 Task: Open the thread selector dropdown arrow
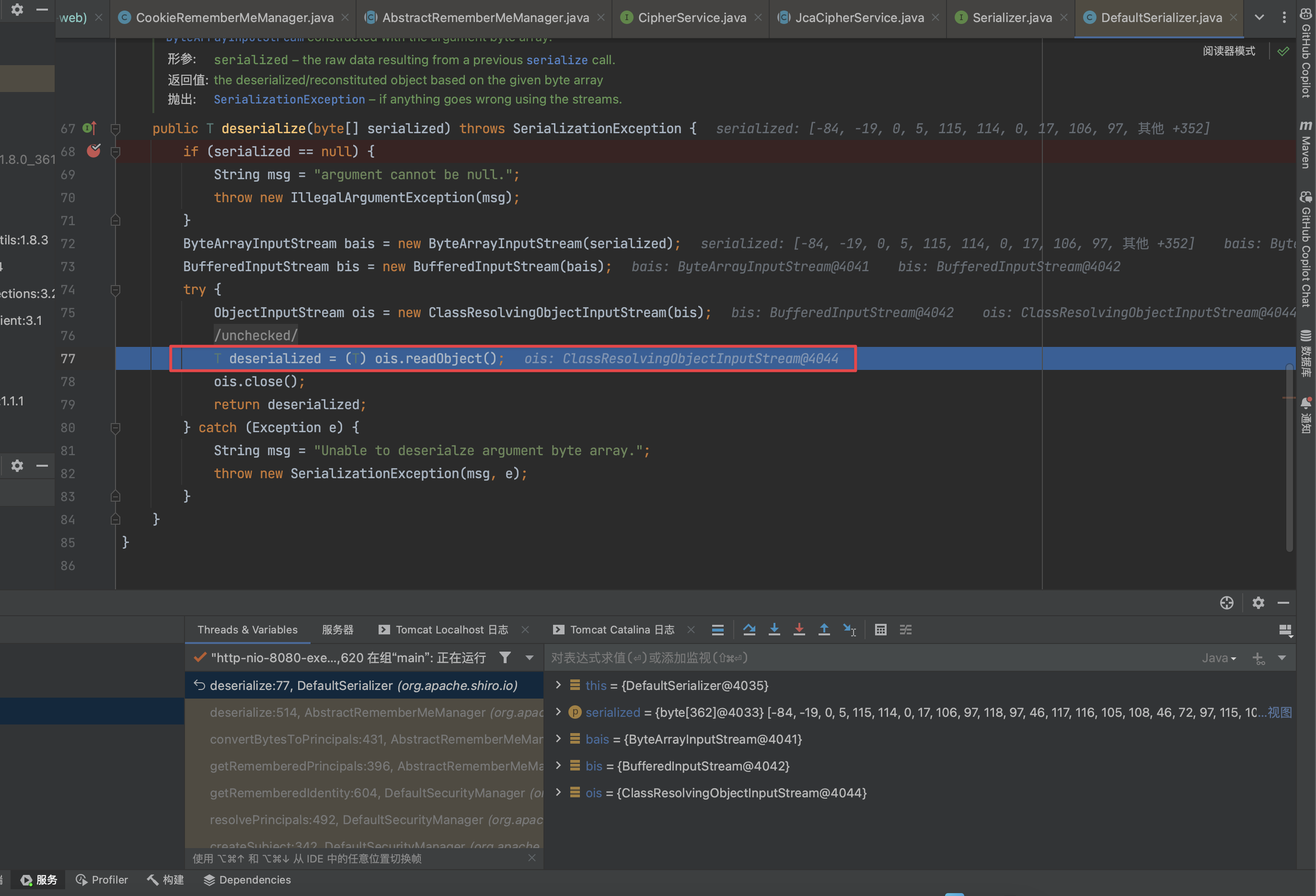coord(530,658)
